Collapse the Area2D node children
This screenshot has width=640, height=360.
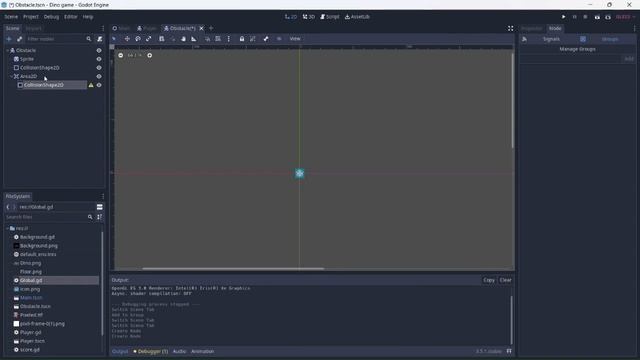pos(11,76)
